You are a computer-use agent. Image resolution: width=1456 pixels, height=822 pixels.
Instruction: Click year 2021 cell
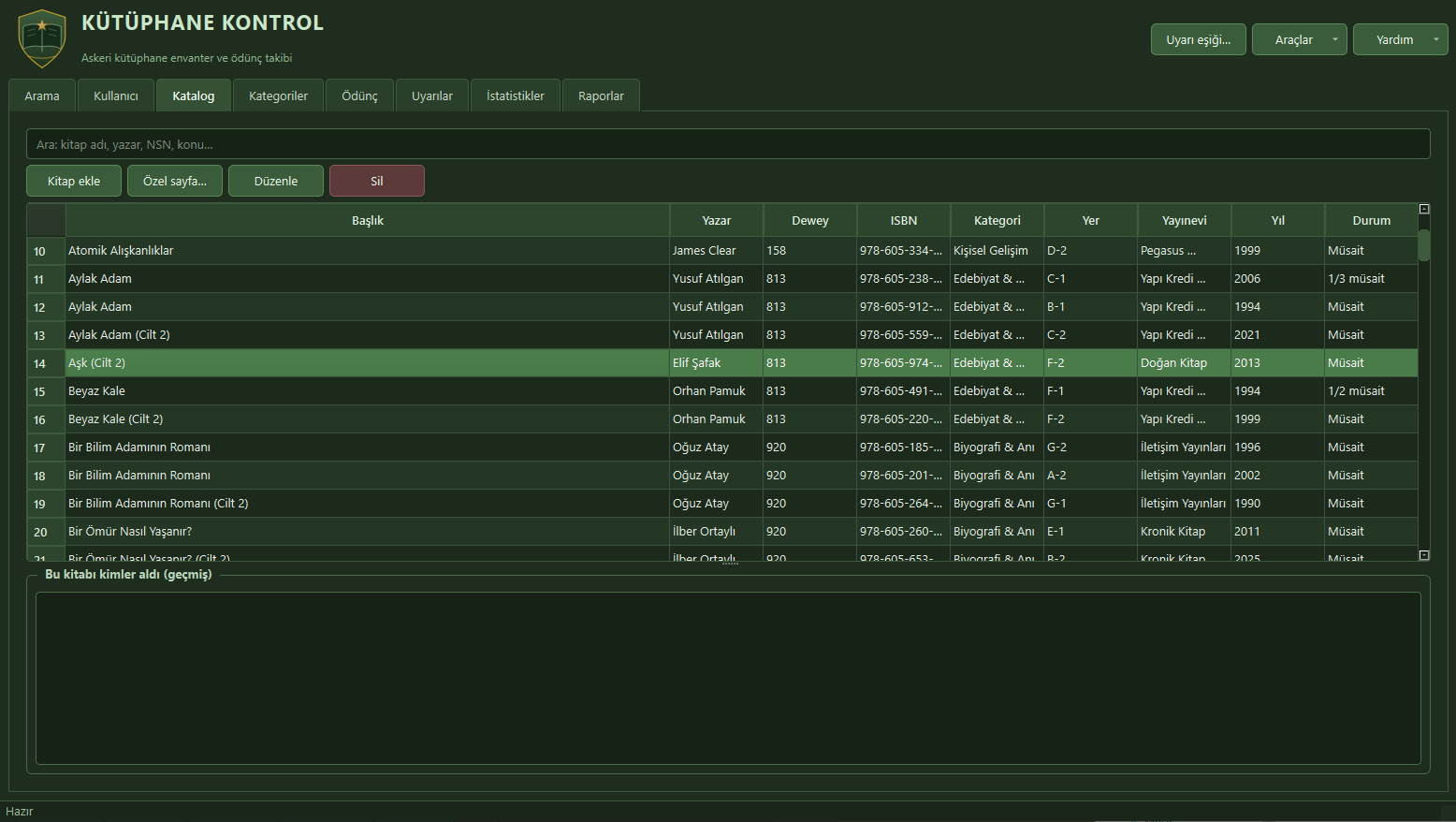tap(1278, 334)
